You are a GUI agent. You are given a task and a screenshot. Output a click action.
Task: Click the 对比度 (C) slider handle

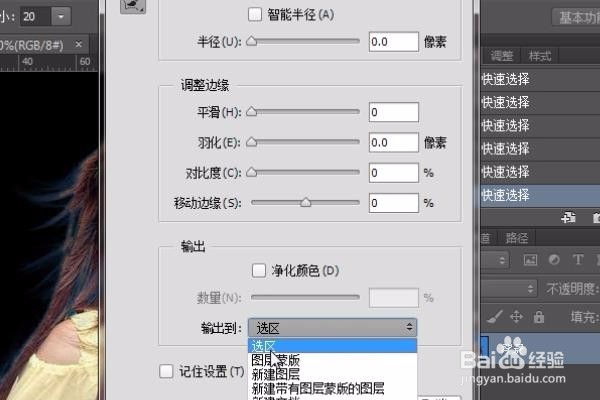pos(251,172)
